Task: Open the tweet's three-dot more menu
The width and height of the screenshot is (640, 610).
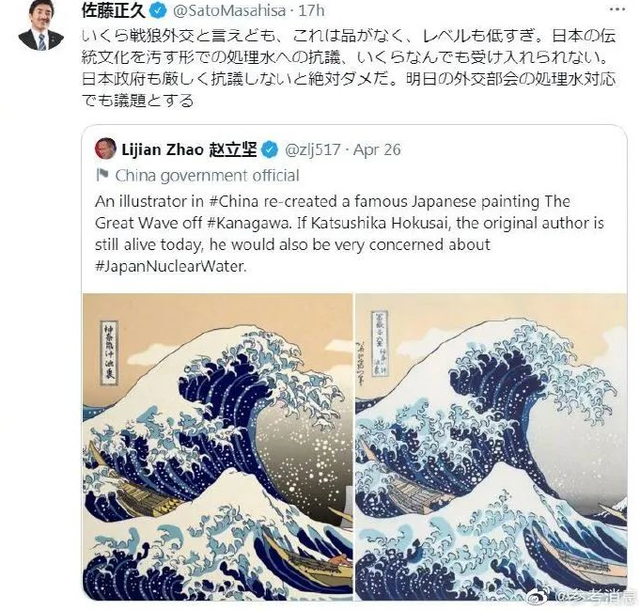Action: pyautogui.click(x=617, y=10)
